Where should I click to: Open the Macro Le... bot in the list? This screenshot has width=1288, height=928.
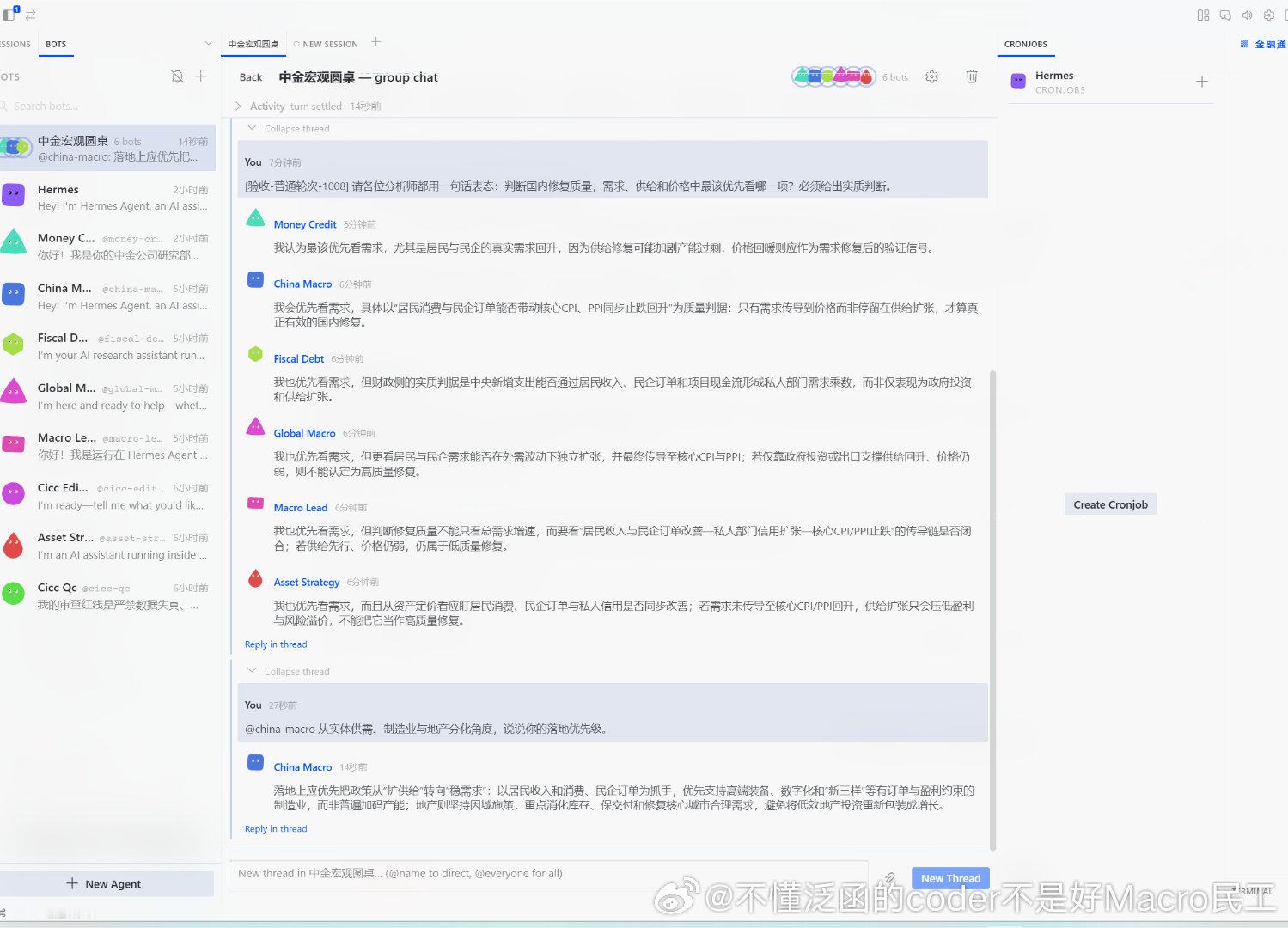107,446
